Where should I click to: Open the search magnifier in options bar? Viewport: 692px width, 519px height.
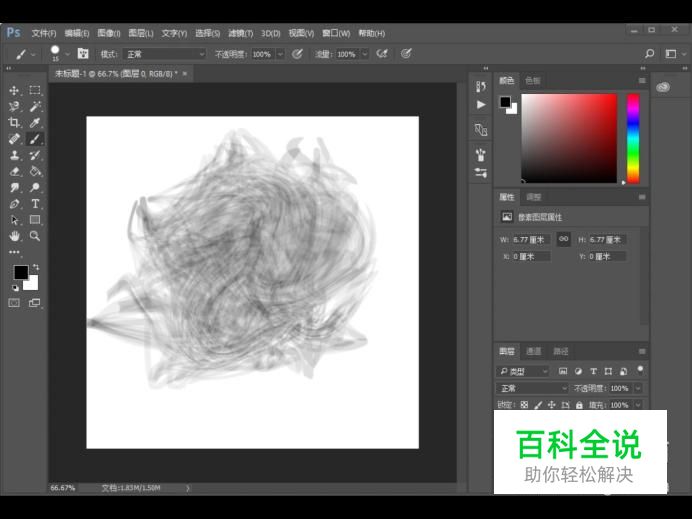pos(649,54)
